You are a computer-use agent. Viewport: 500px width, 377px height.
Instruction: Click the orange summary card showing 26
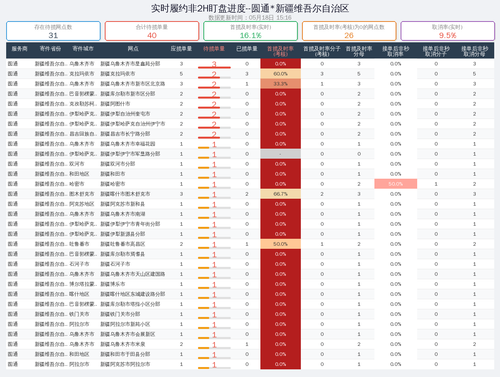pyautogui.click(x=349, y=31)
